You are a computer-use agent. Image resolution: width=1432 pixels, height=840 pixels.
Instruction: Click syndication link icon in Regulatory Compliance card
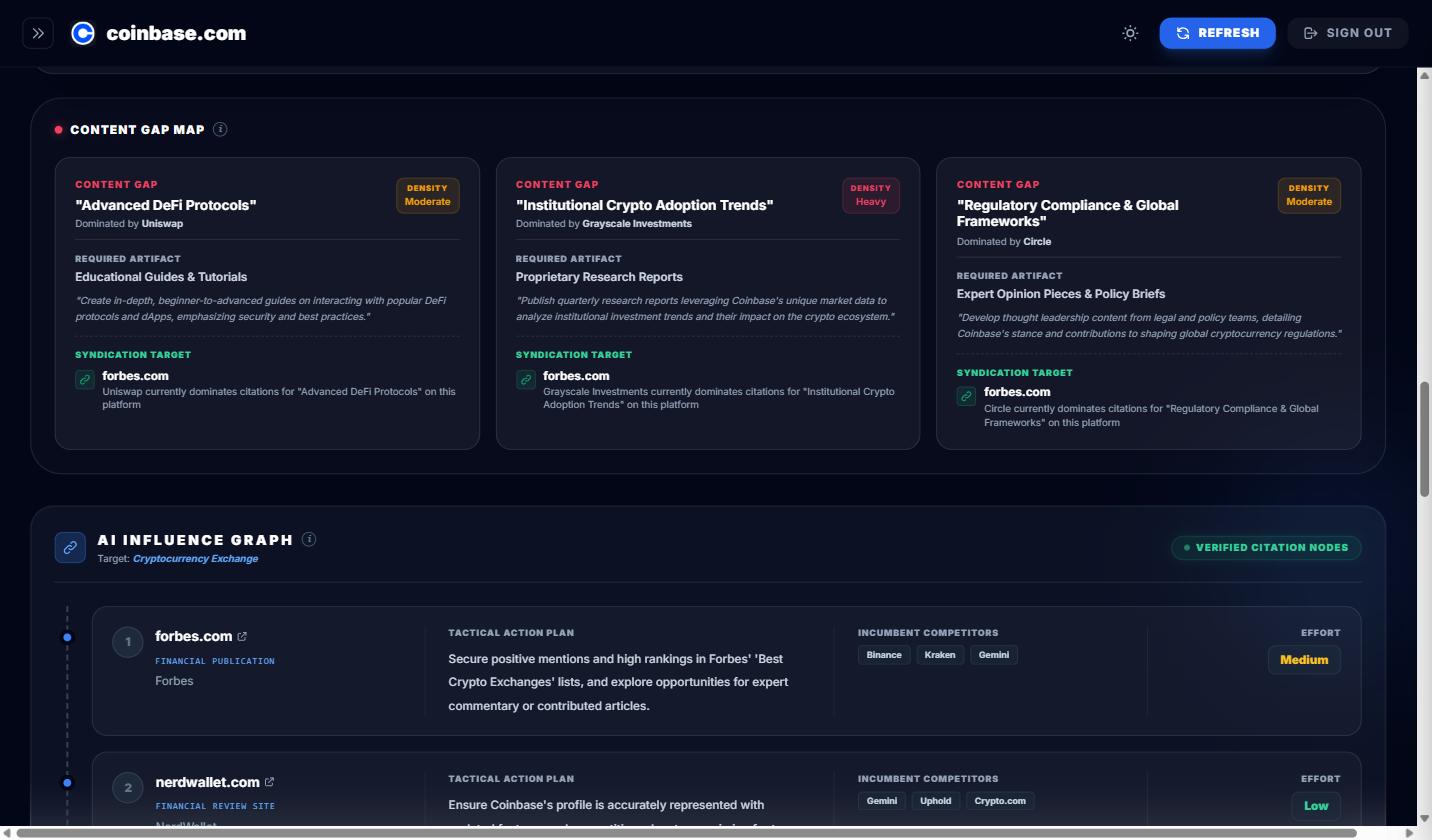(966, 396)
